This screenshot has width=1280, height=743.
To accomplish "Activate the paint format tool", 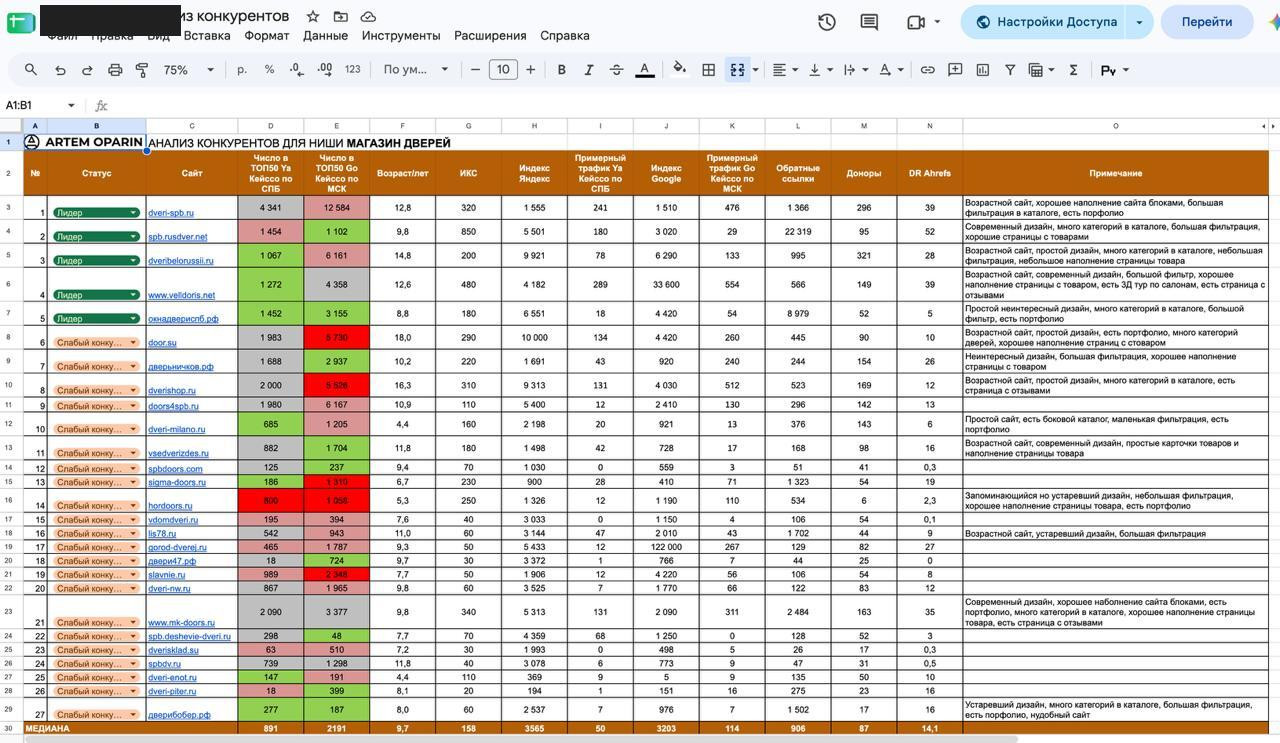I will (x=142, y=70).
